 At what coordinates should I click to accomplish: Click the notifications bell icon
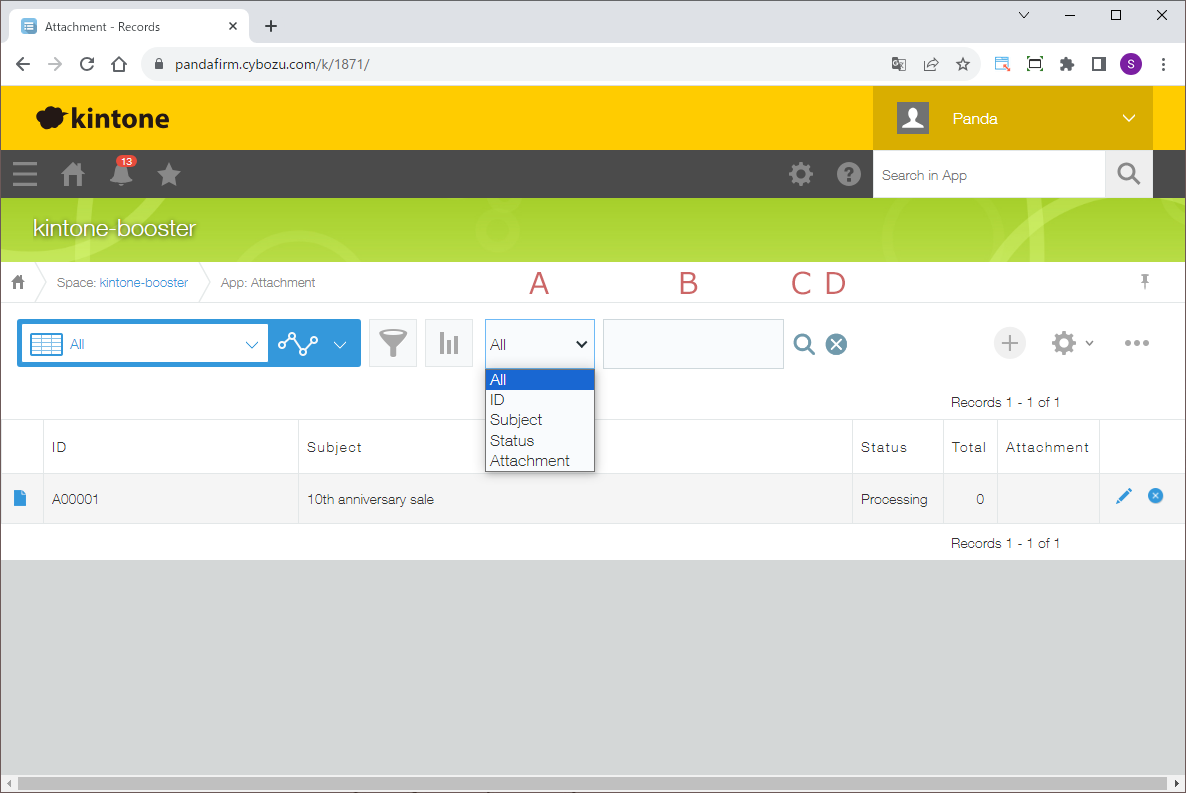(x=121, y=174)
